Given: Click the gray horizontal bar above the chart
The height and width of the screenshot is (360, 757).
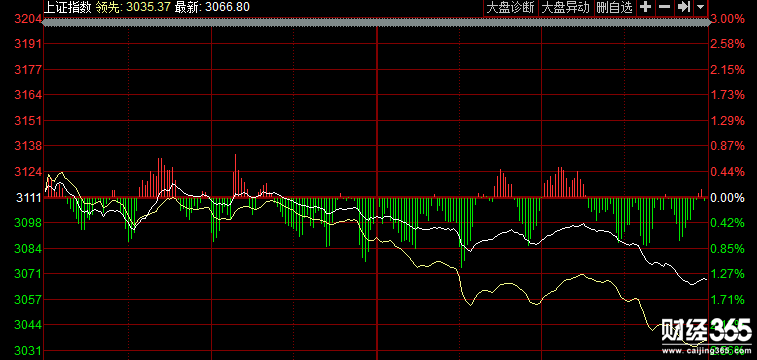Looking at the screenshot, I should click(377, 23).
